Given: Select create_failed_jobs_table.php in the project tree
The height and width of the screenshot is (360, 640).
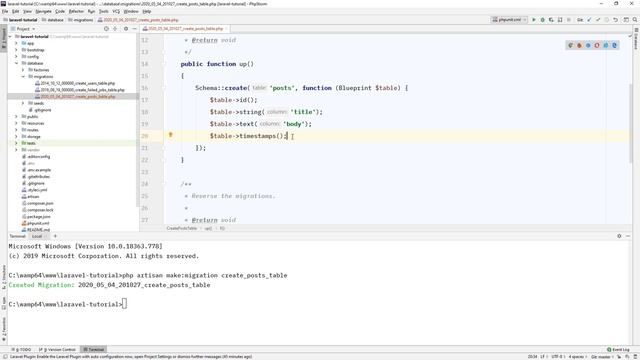Looking at the screenshot, I should (80, 90).
